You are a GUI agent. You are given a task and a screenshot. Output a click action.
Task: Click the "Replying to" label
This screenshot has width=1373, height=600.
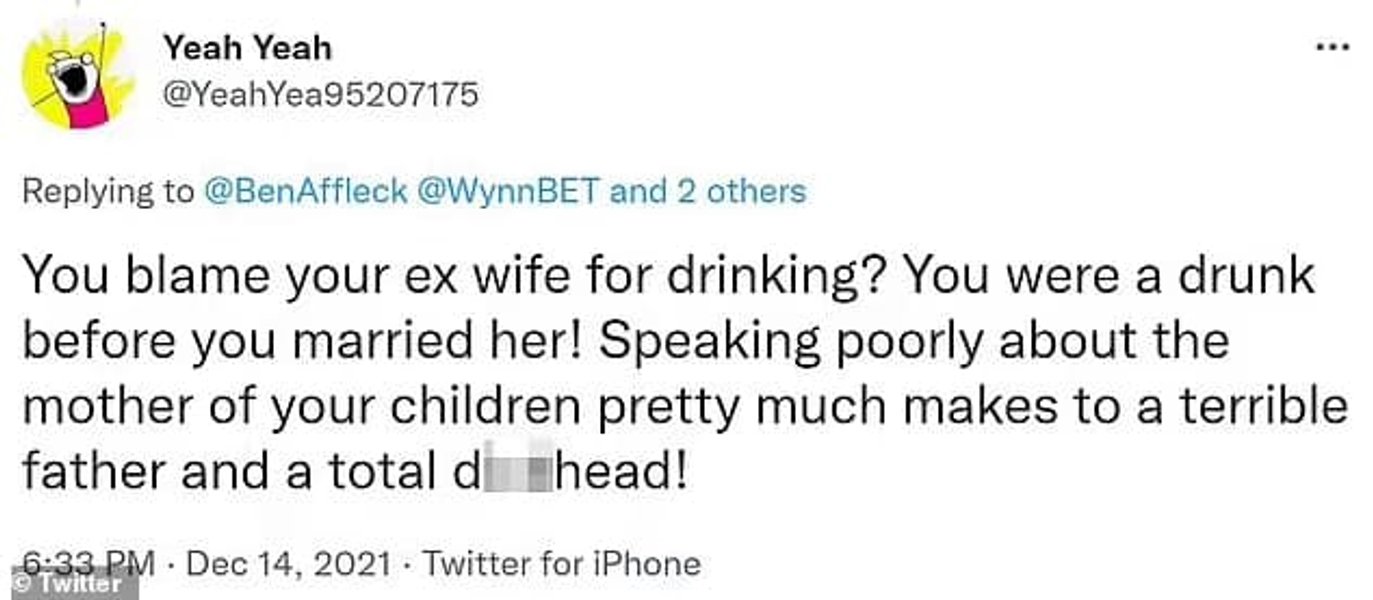point(108,190)
